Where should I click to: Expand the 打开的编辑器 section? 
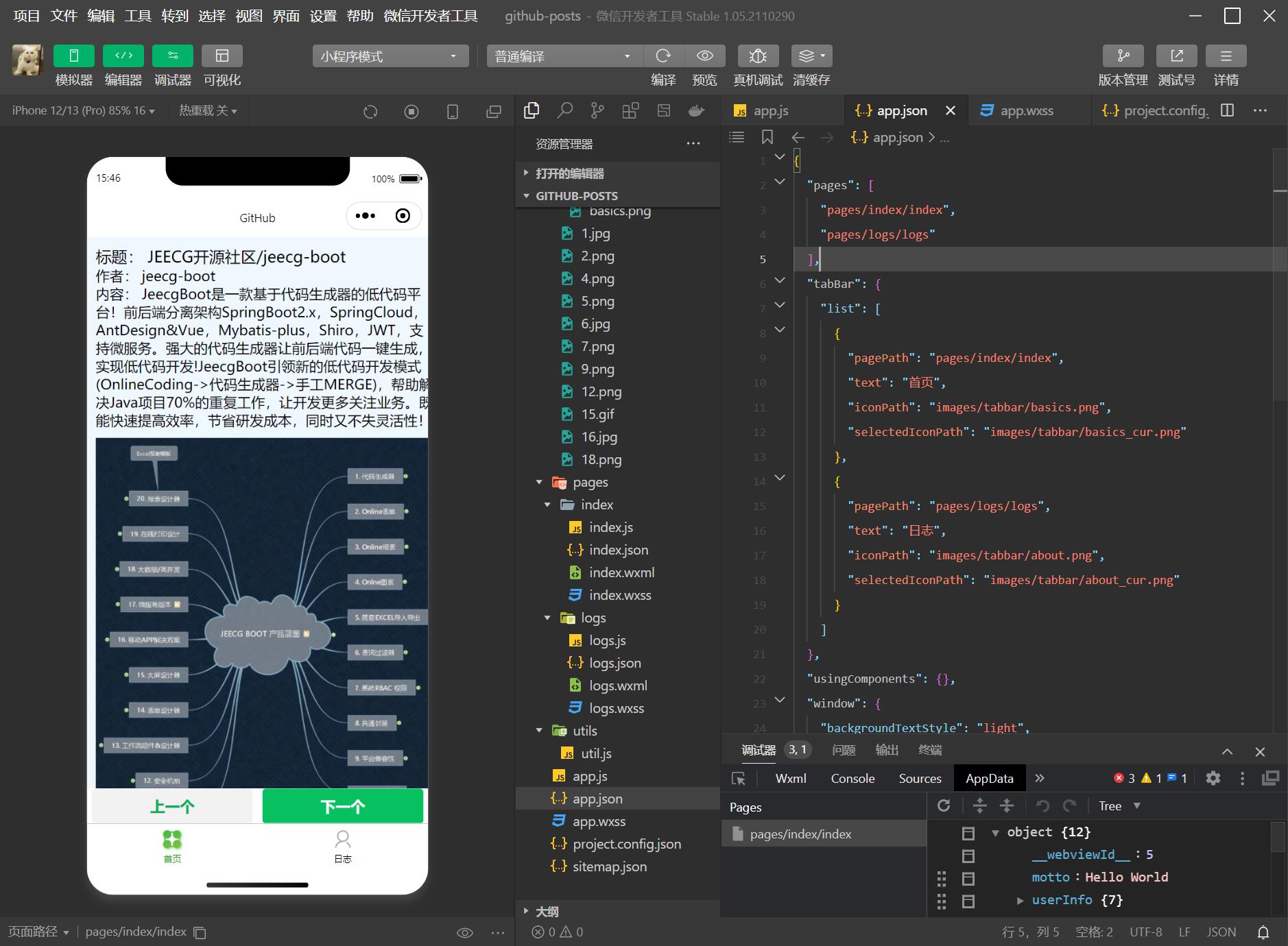pos(618,173)
